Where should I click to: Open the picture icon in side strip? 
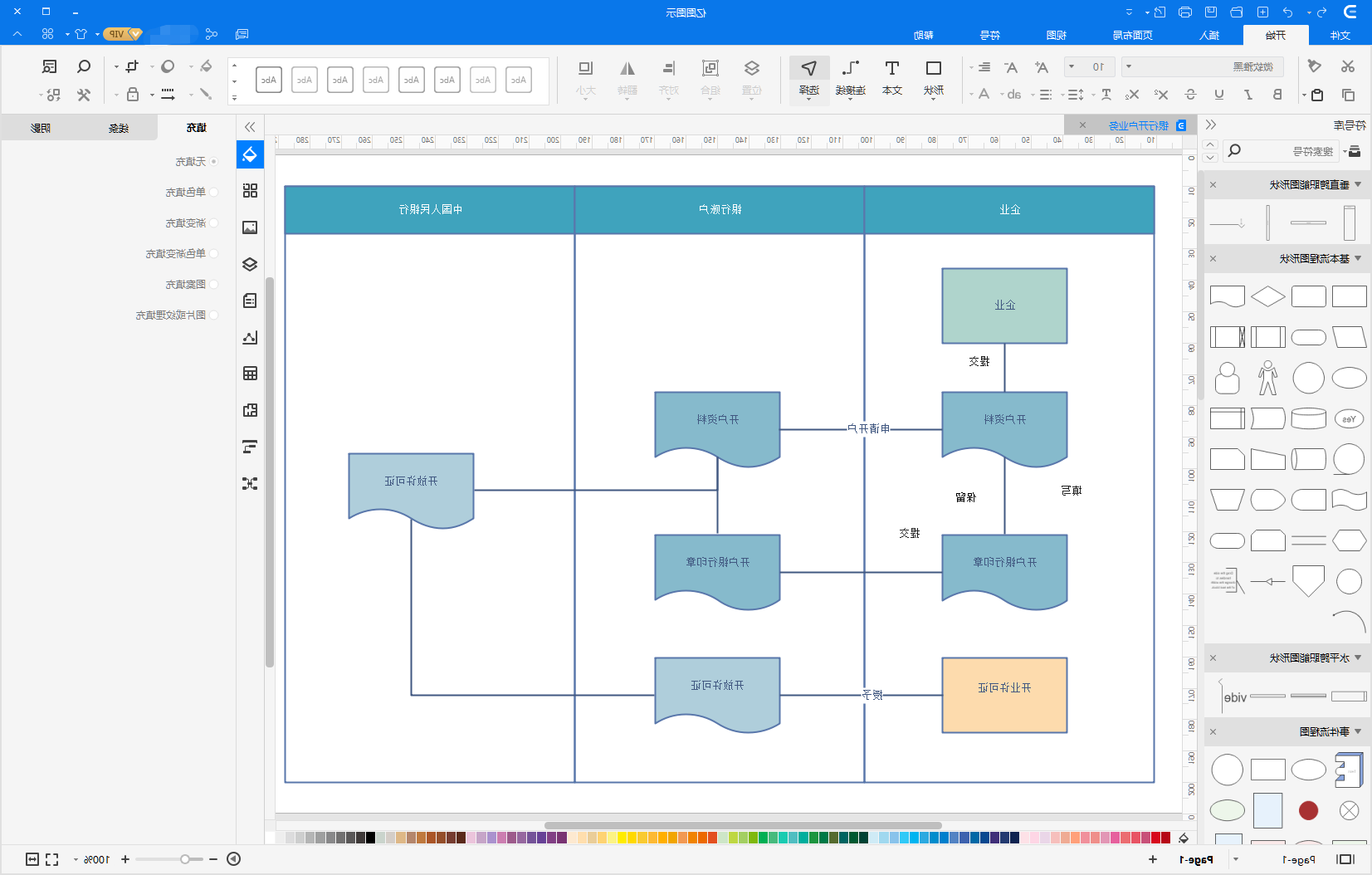250,227
